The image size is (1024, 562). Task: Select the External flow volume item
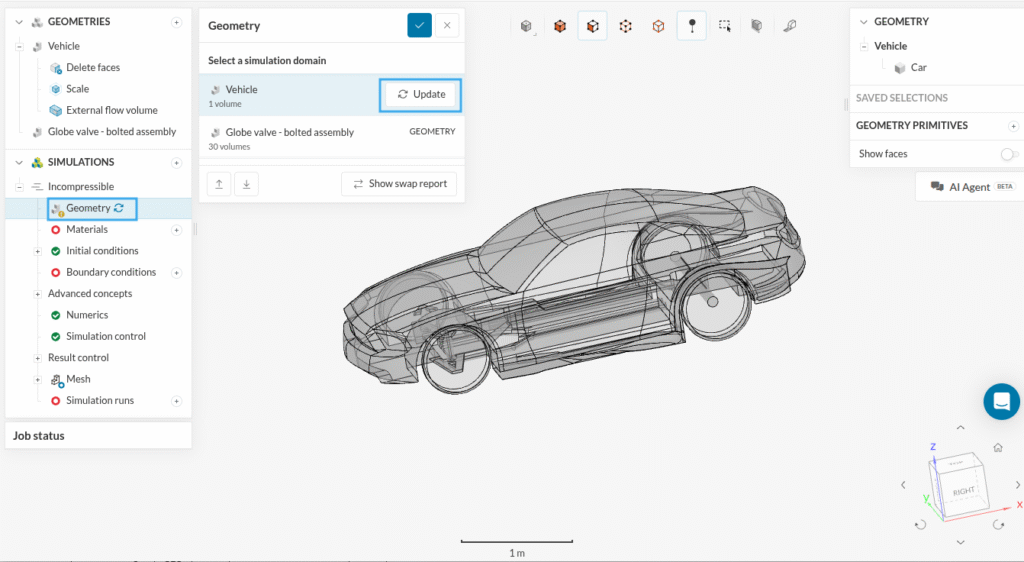click(x=111, y=110)
